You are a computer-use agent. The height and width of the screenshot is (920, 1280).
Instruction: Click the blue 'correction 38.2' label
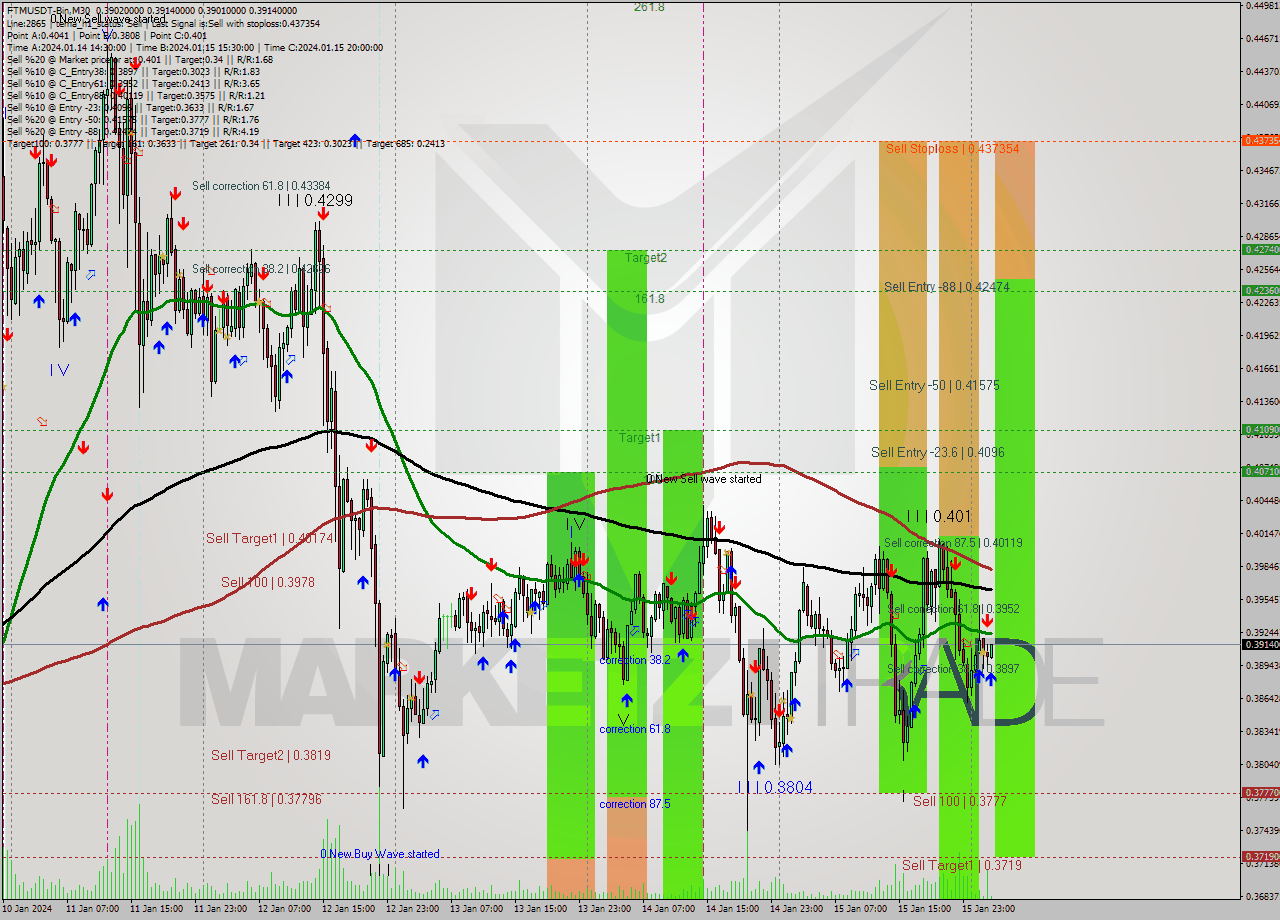(x=635, y=660)
